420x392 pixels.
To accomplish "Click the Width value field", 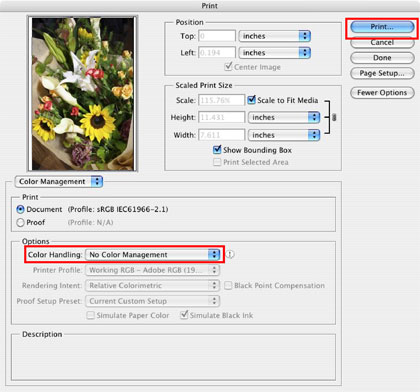I will [x=222, y=135].
